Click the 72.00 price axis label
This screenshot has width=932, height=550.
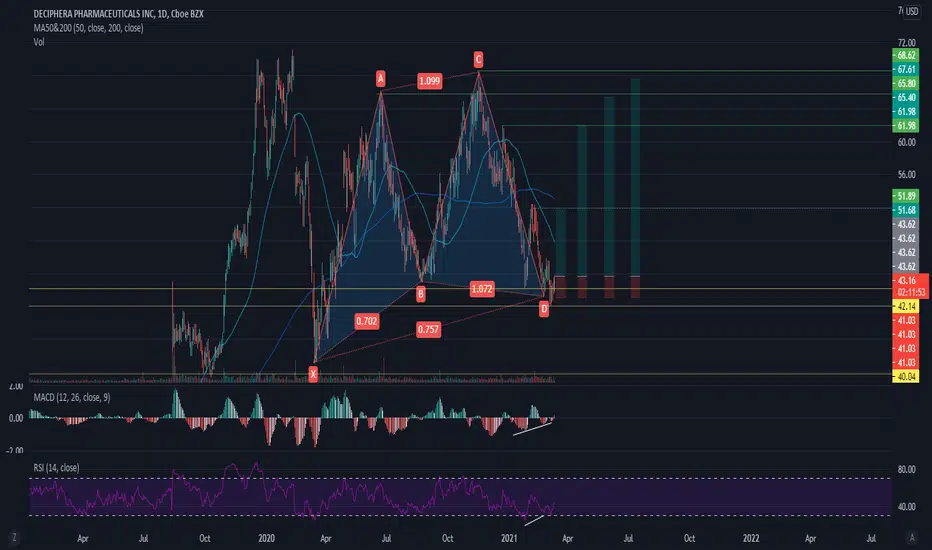906,43
